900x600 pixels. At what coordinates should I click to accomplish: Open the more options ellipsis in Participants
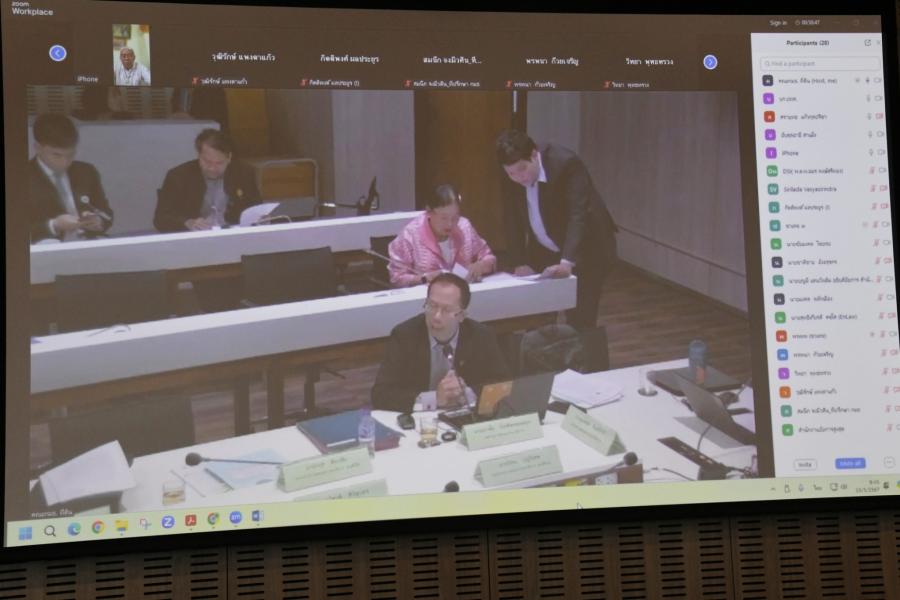[x=889, y=462]
